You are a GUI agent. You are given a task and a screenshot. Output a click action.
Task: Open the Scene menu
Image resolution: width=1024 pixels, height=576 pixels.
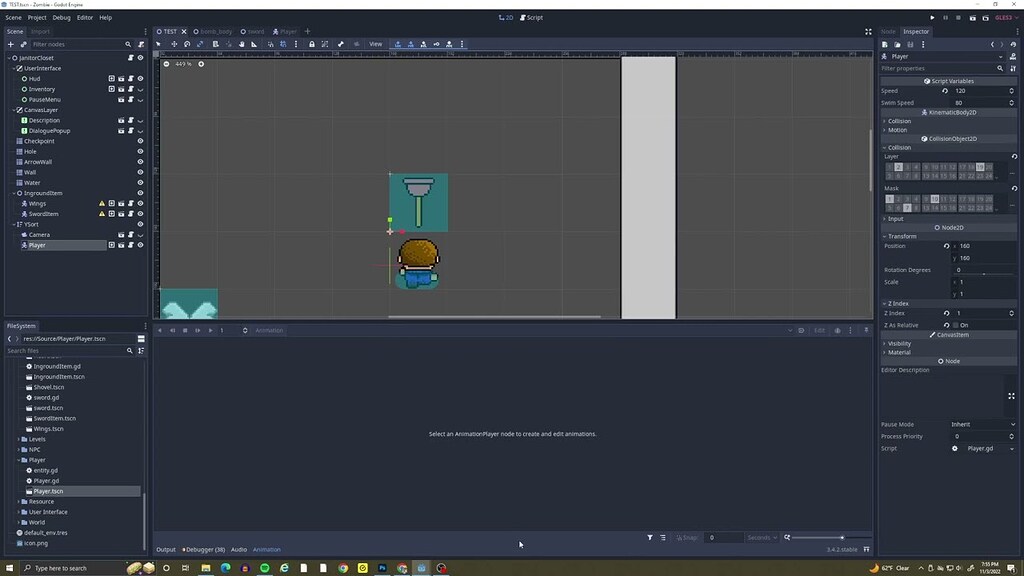pyautogui.click(x=12, y=17)
